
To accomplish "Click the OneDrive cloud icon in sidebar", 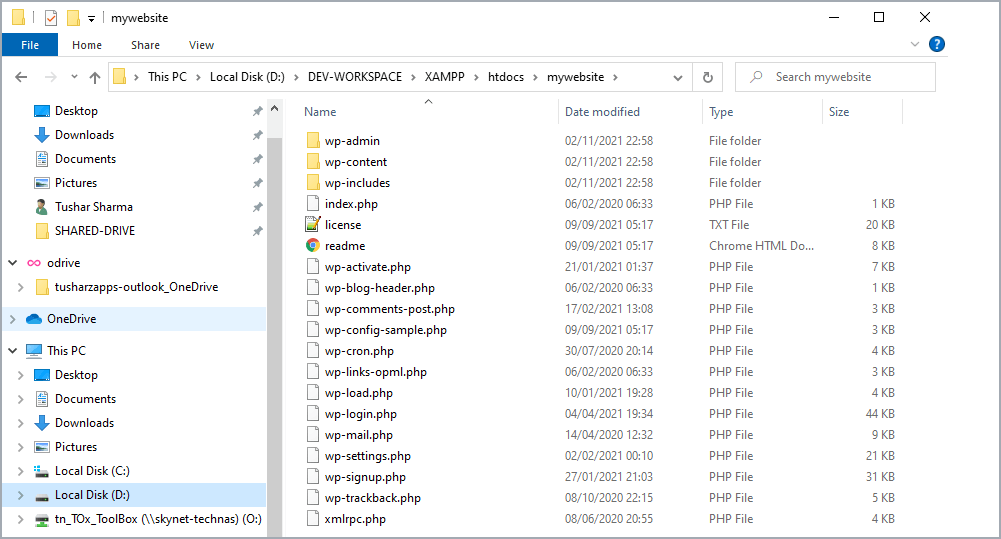I will pyautogui.click(x=34, y=319).
